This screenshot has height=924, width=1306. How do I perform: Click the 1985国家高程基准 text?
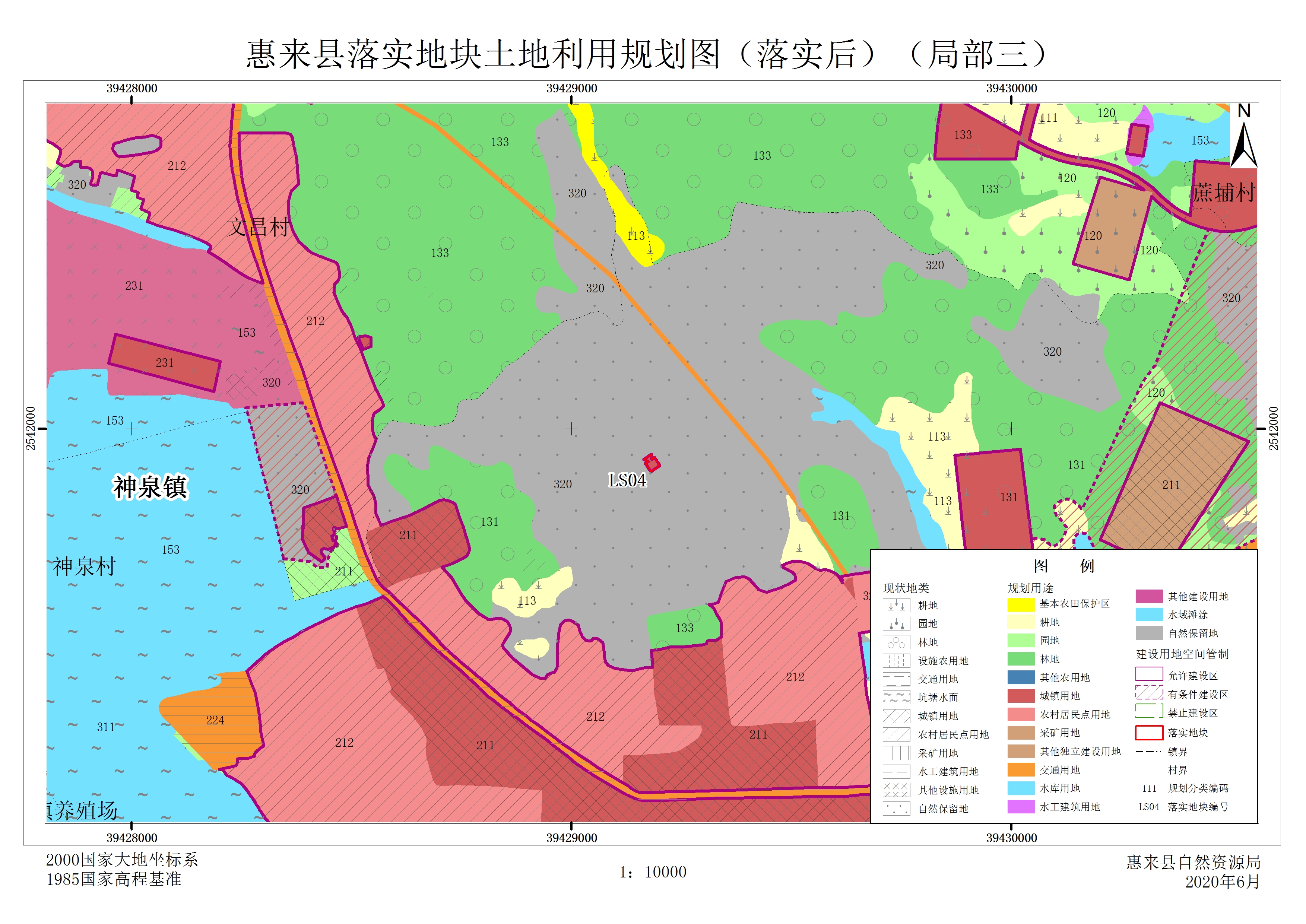(113, 880)
